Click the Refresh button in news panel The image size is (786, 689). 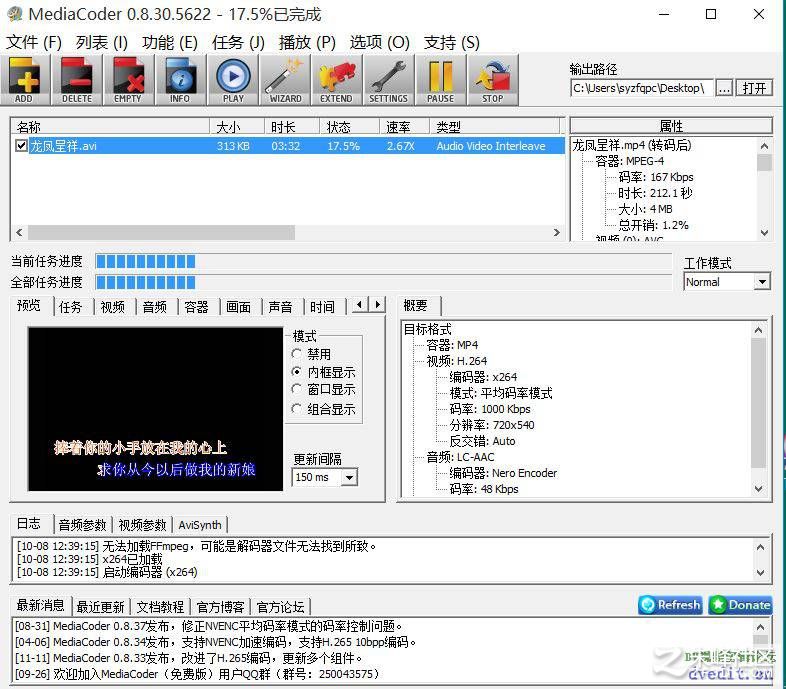(670, 605)
